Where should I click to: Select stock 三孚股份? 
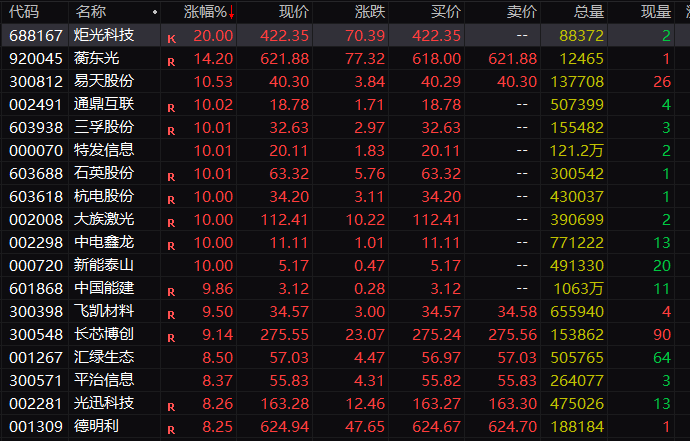click(104, 127)
